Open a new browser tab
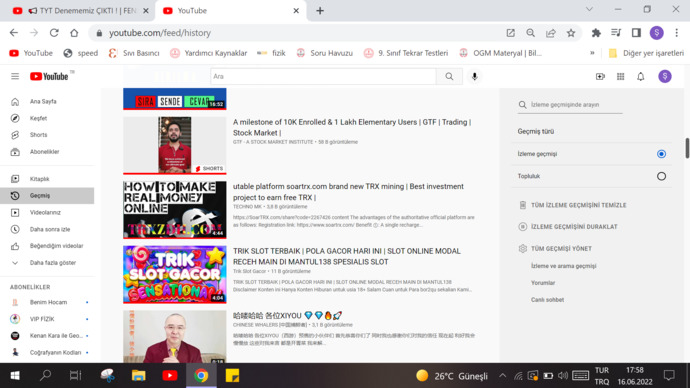This screenshot has width=690, height=388. pyautogui.click(x=320, y=11)
